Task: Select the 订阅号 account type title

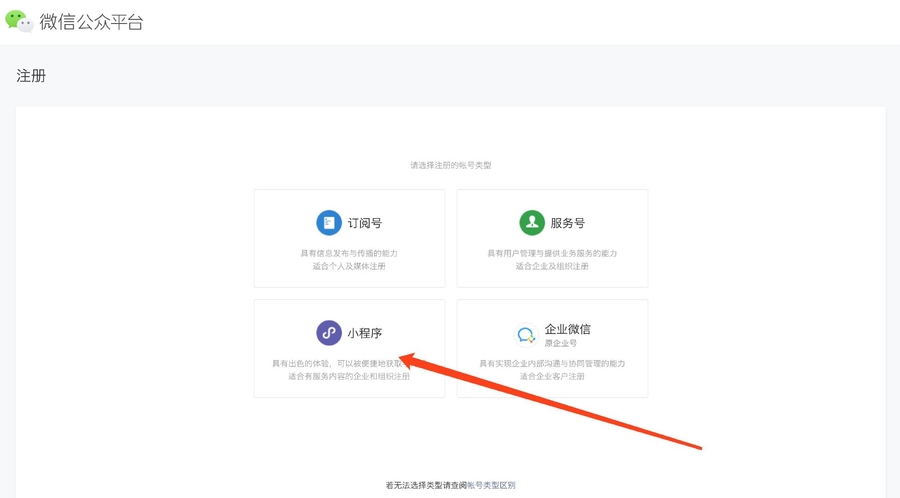Action: tap(365, 224)
